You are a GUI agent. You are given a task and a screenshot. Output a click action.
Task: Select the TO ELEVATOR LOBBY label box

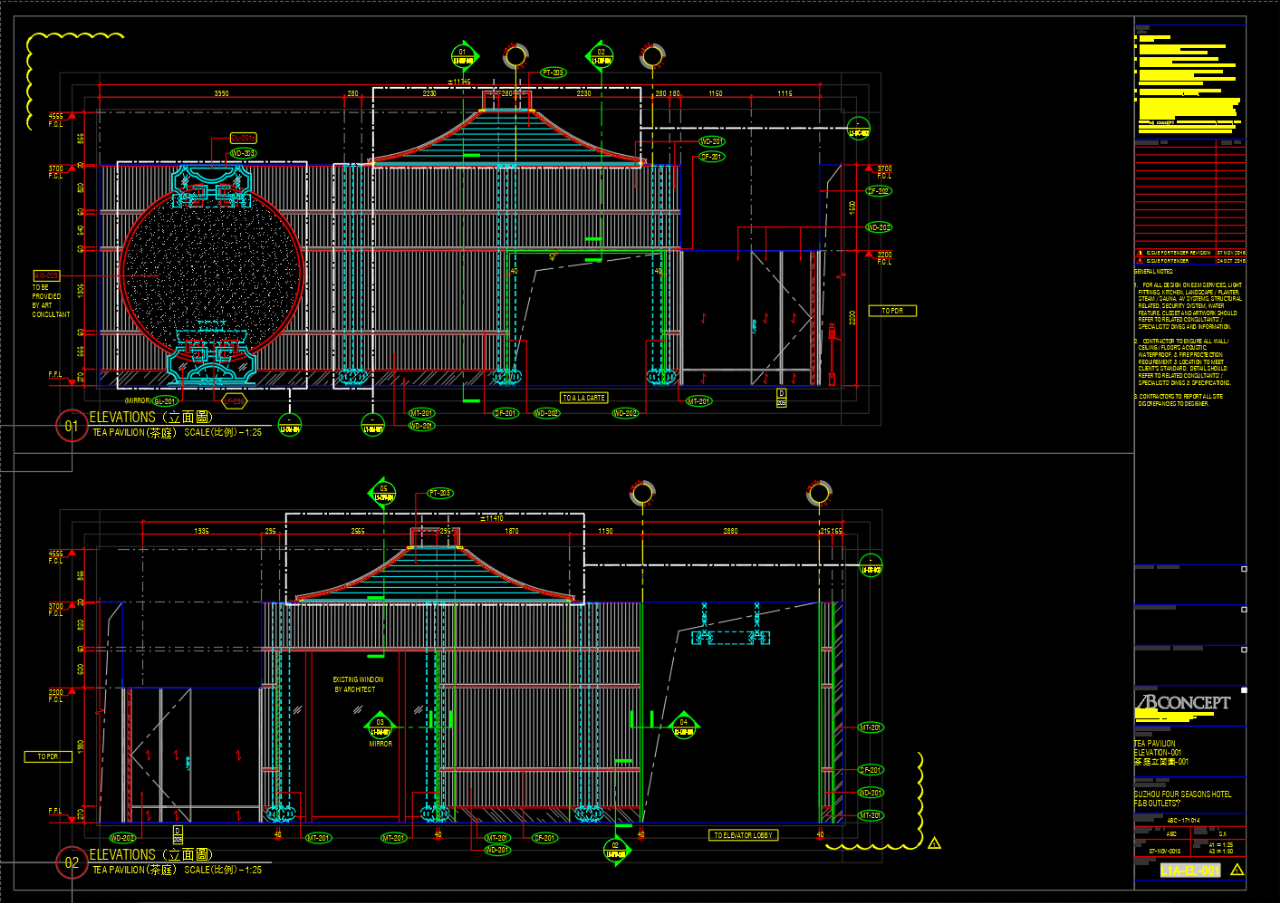[744, 835]
